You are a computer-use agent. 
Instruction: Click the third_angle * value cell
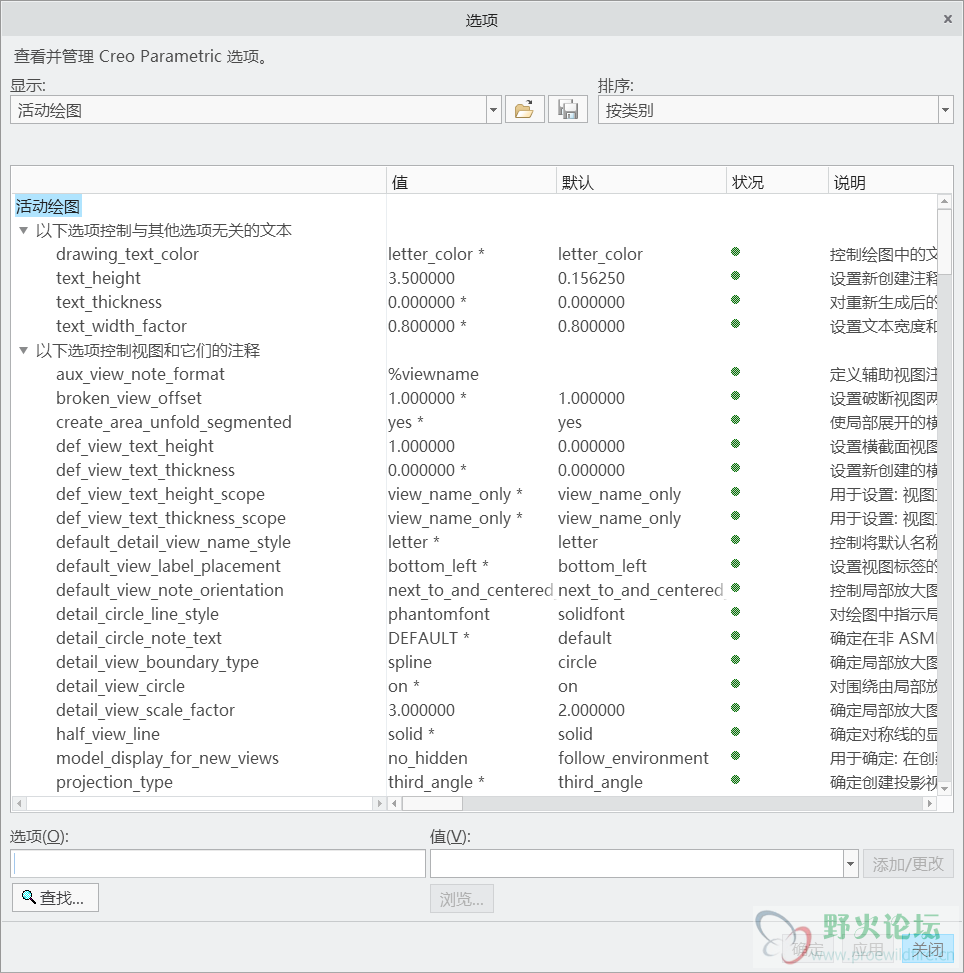point(436,782)
